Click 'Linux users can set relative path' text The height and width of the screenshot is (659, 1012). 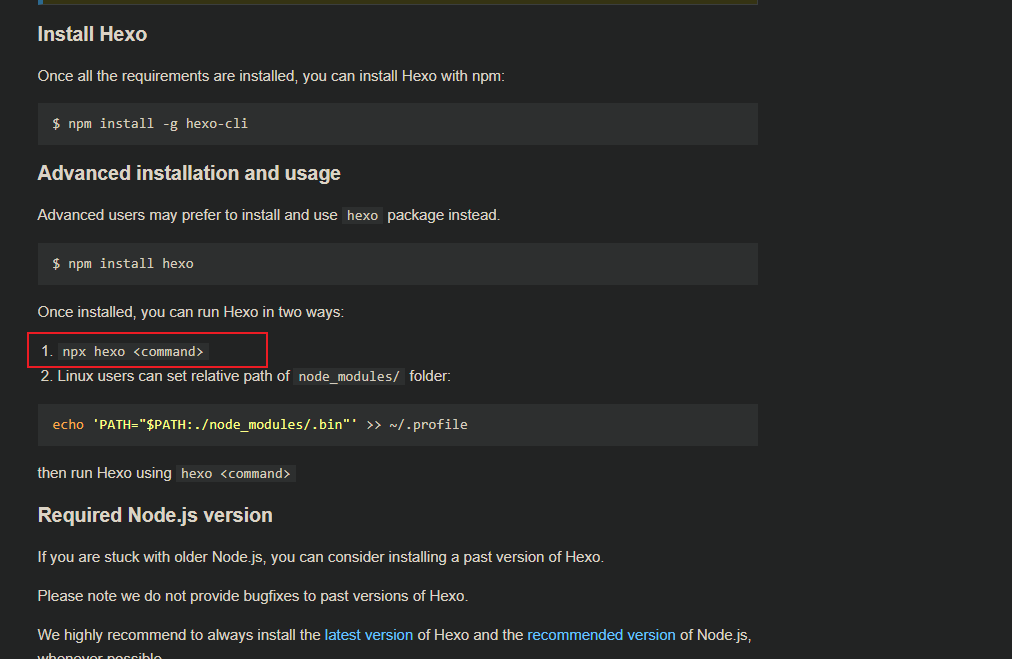174,376
